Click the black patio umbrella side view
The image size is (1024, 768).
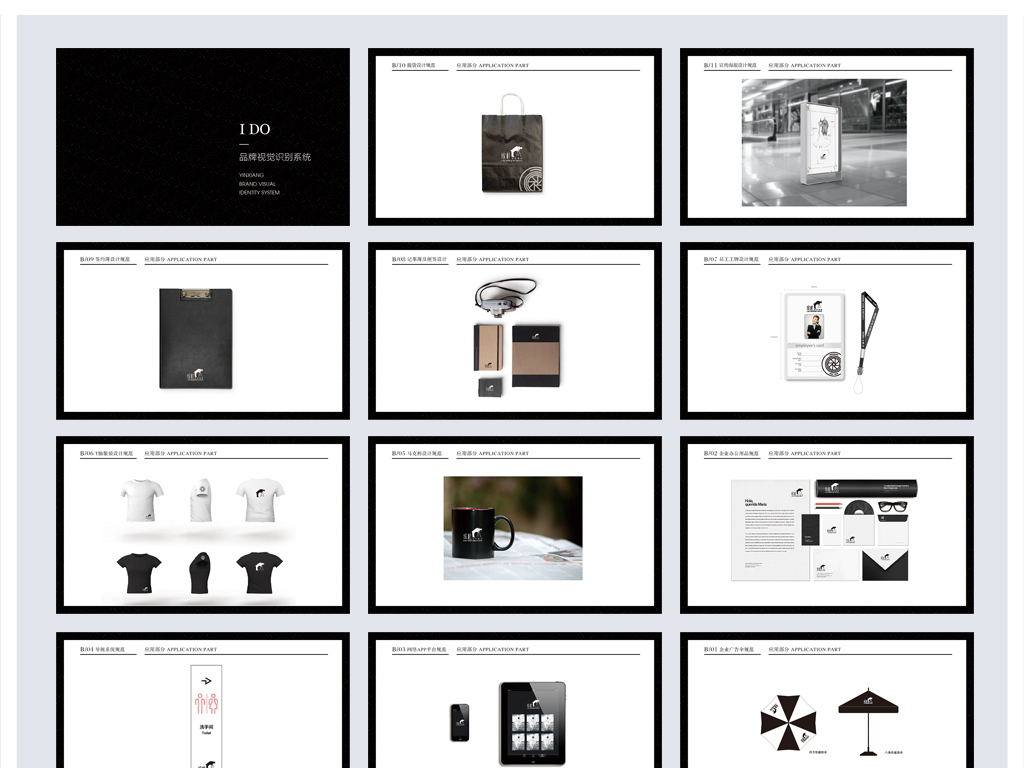click(x=869, y=721)
